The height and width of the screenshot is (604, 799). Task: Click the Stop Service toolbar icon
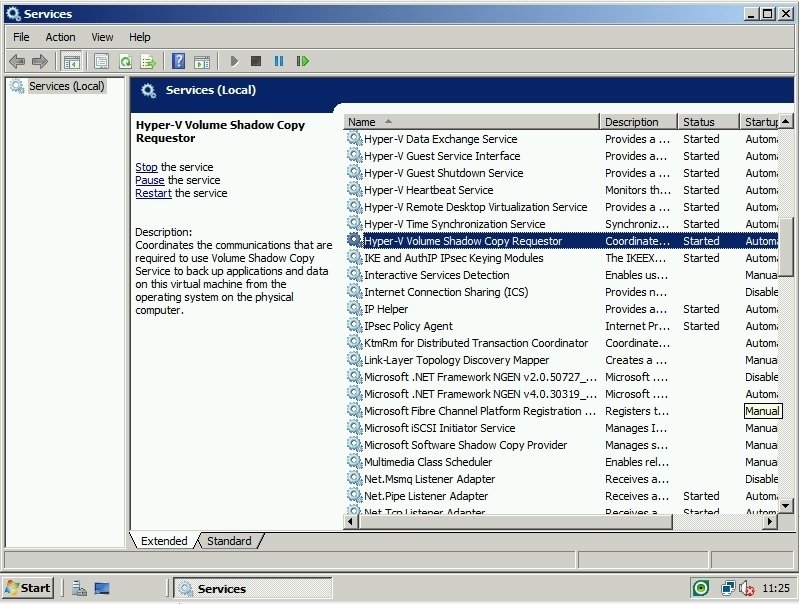[256, 61]
